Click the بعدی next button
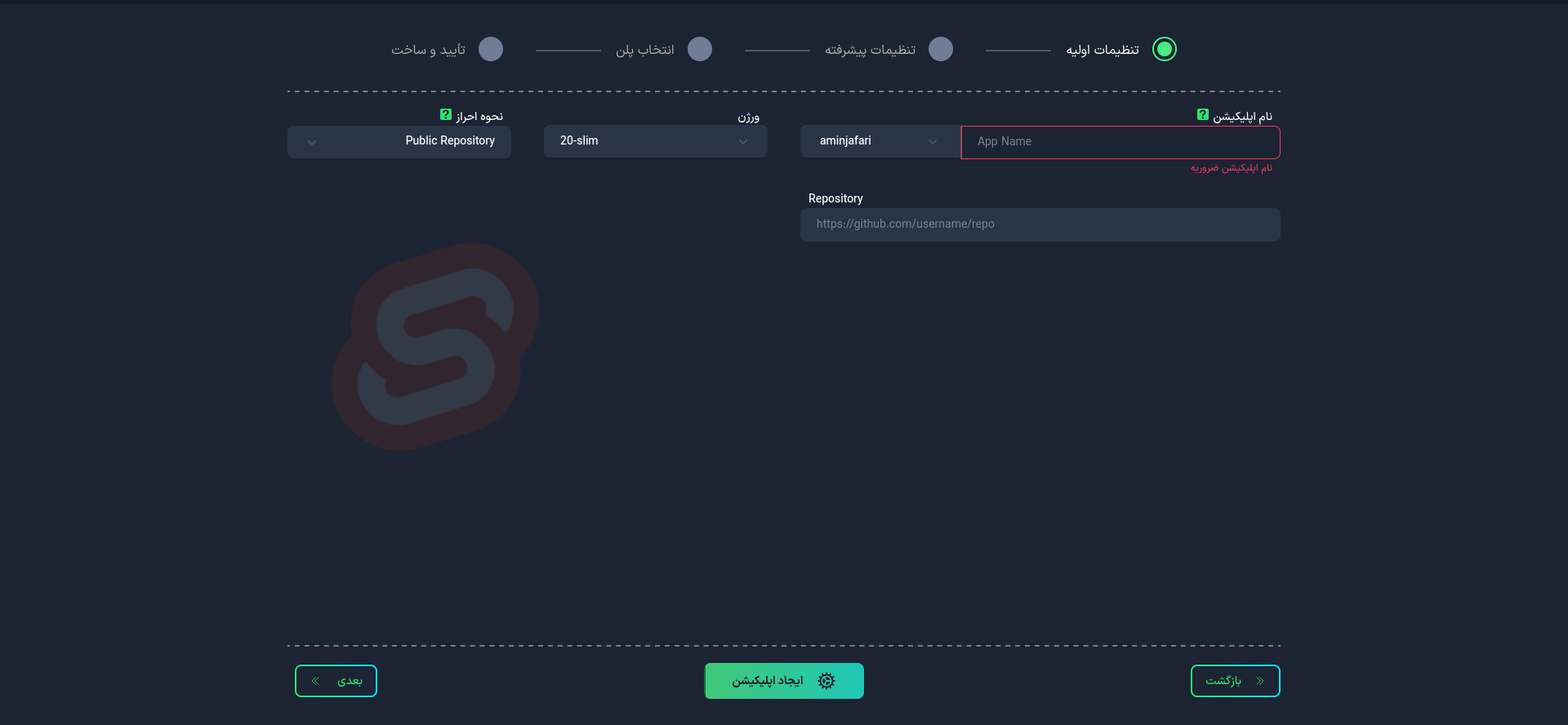Image resolution: width=1568 pixels, height=725 pixels. pyautogui.click(x=336, y=681)
